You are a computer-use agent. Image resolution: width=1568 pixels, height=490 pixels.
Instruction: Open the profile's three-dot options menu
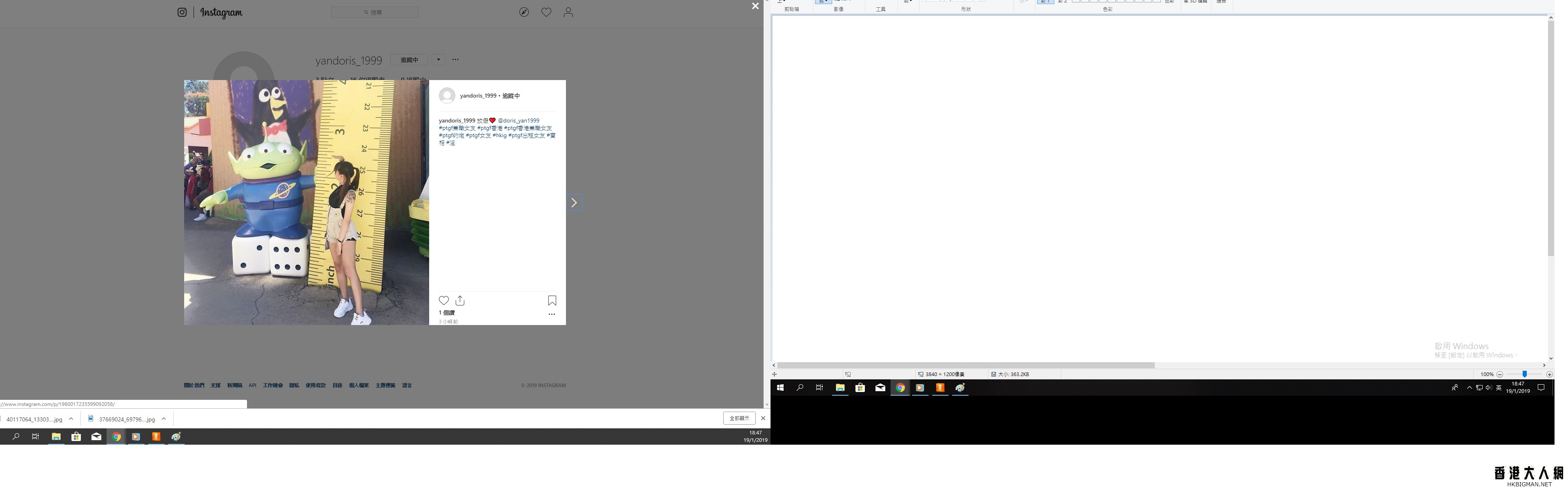point(455,60)
